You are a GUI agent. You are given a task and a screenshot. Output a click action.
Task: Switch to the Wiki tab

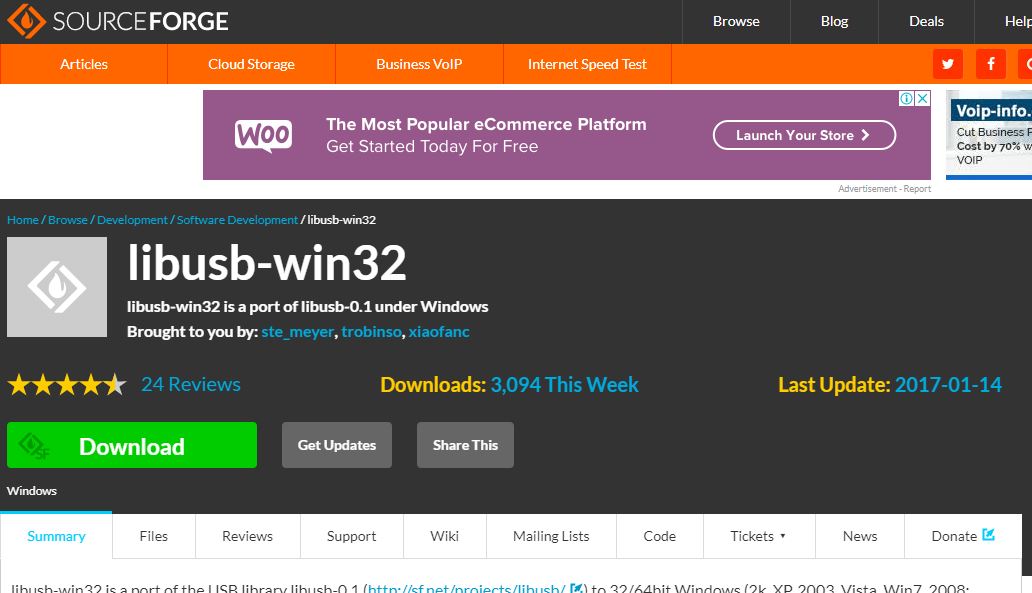(444, 536)
